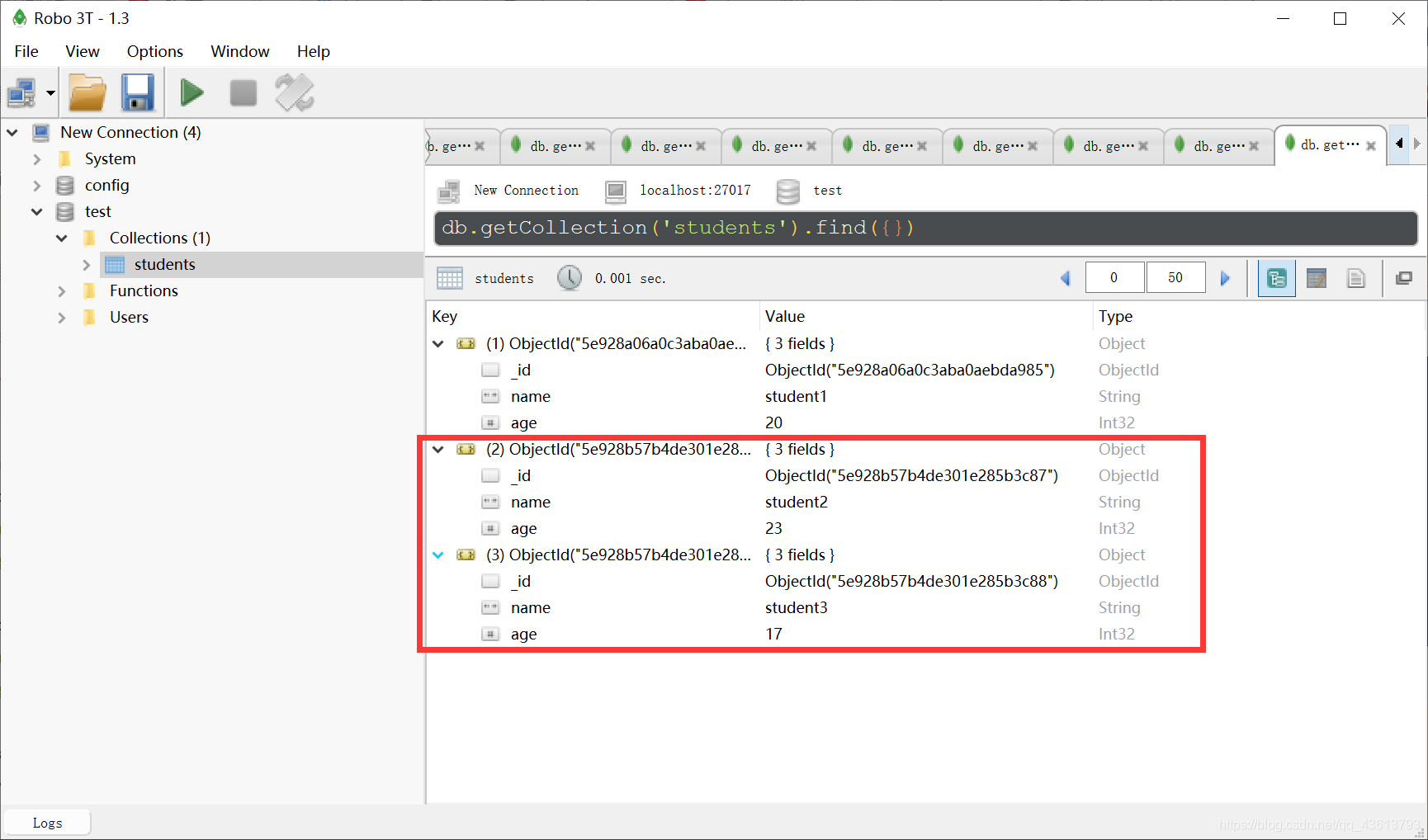Select the age value 20

(x=773, y=422)
